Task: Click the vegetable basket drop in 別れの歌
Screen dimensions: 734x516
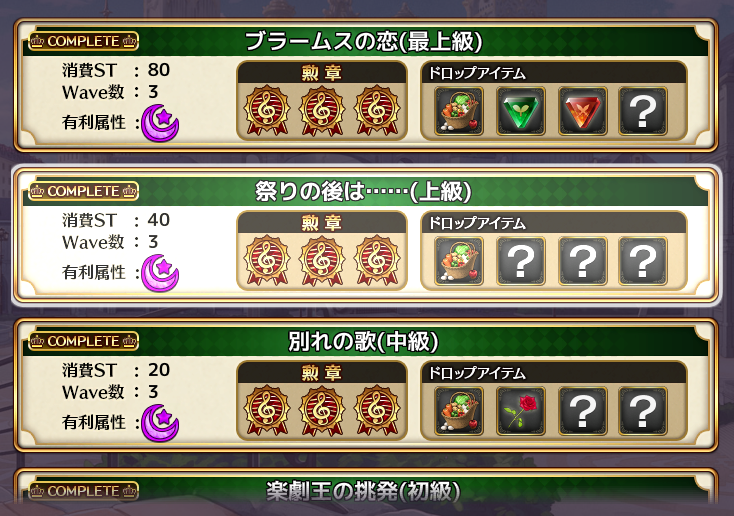Action: click(x=459, y=411)
